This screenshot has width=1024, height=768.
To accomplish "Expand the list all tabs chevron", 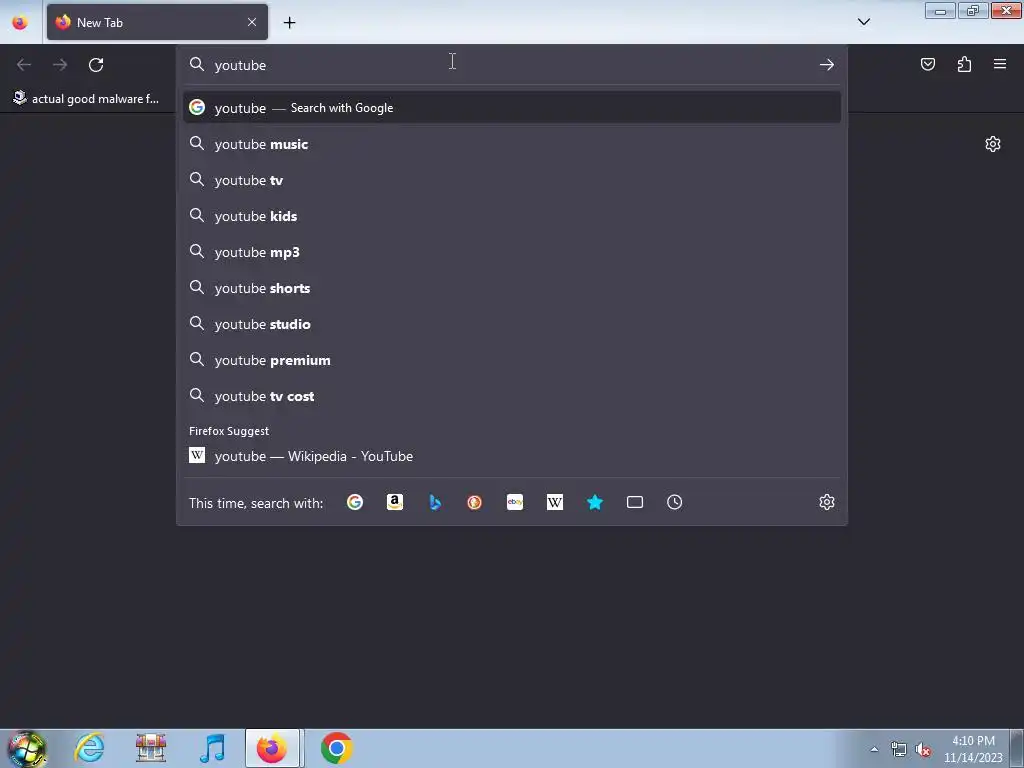I will (x=863, y=22).
